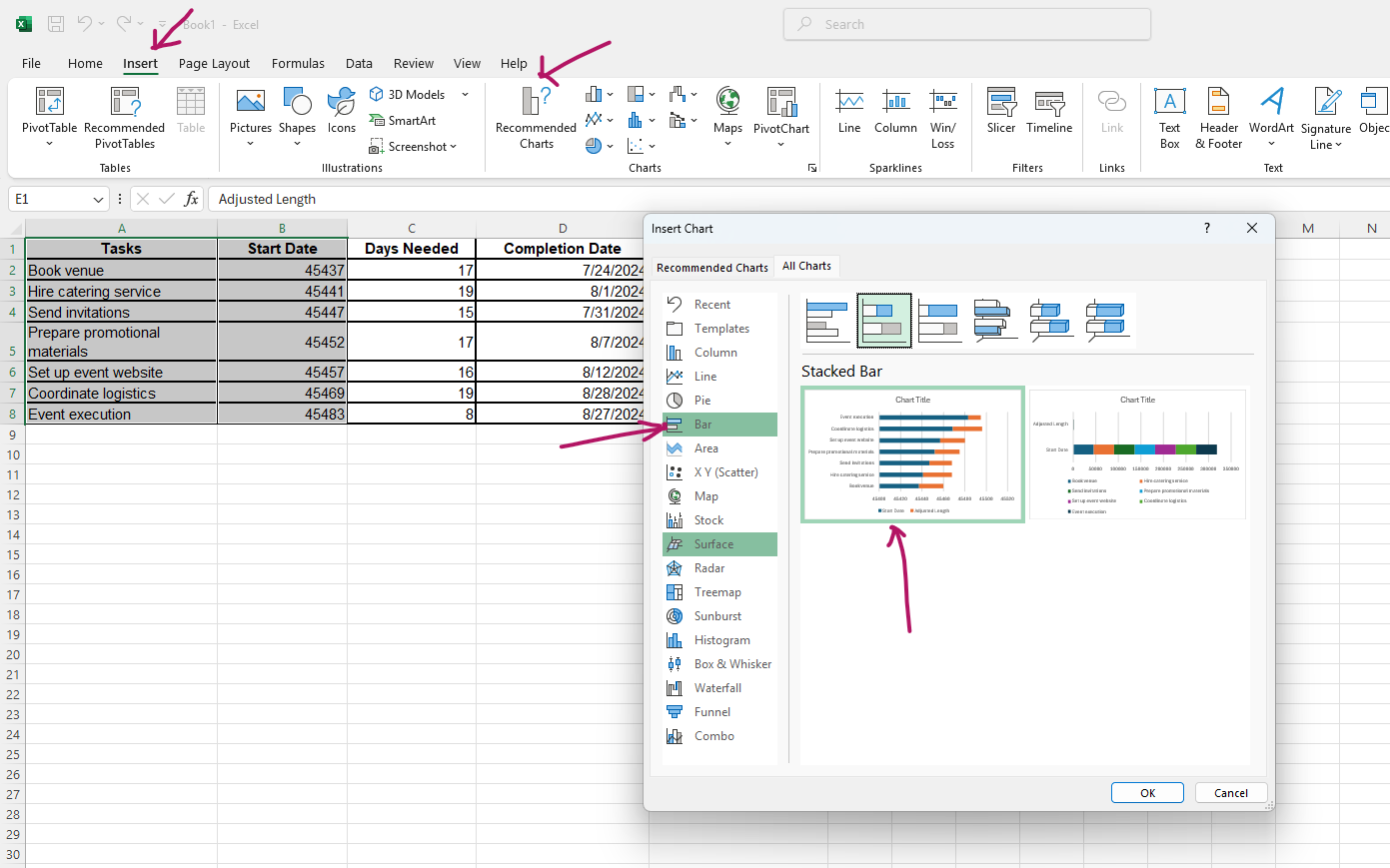Choose the Histogram chart category
1390x868 pixels.
(x=719, y=640)
